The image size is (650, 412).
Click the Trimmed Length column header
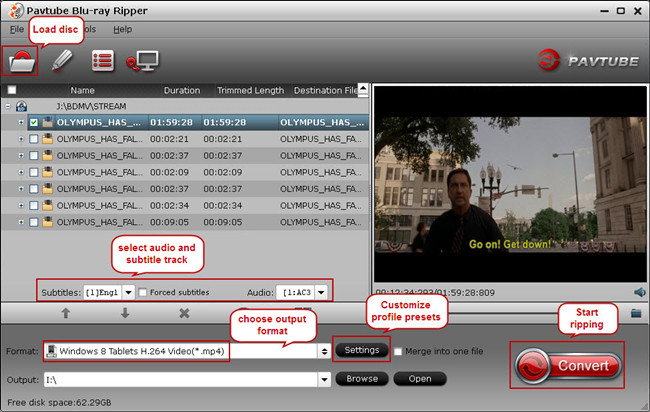pyautogui.click(x=250, y=90)
